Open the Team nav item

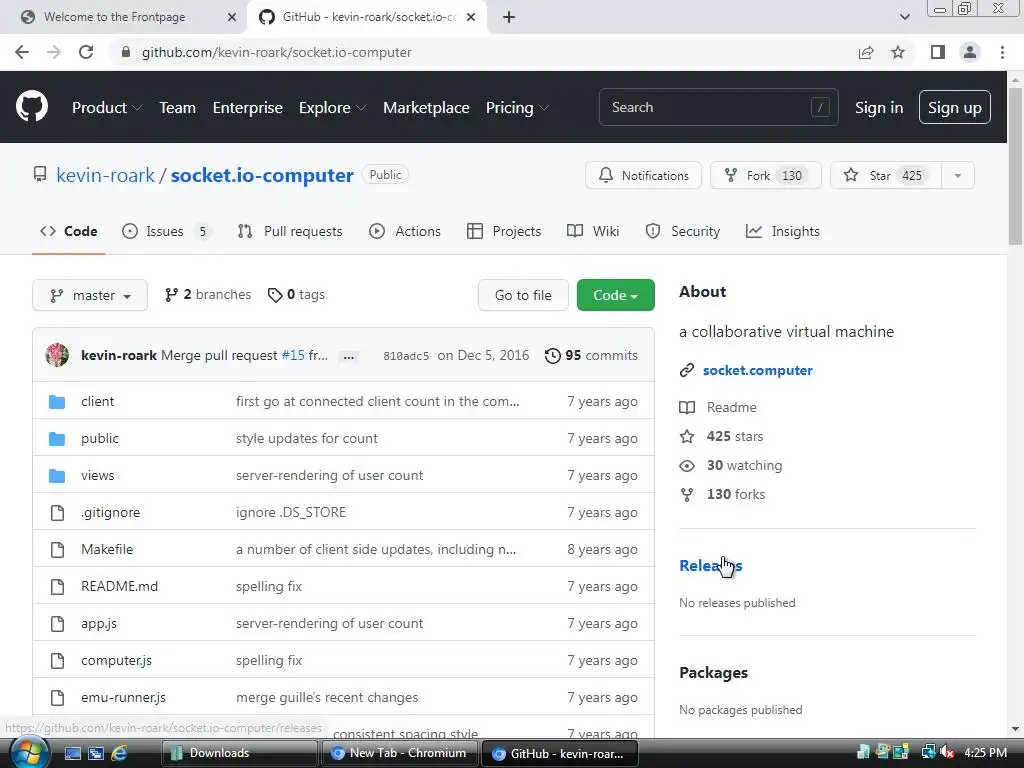177,108
